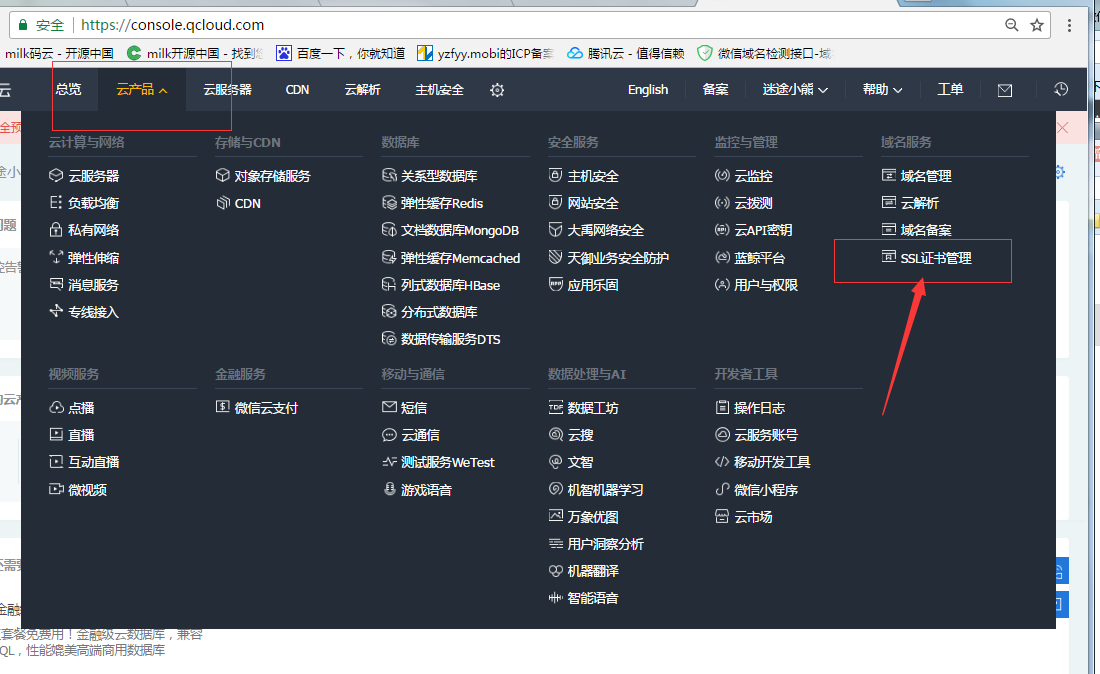This screenshot has height=674, width=1100.
Task: Open the milk开源中国 bookmark
Action: point(196,53)
